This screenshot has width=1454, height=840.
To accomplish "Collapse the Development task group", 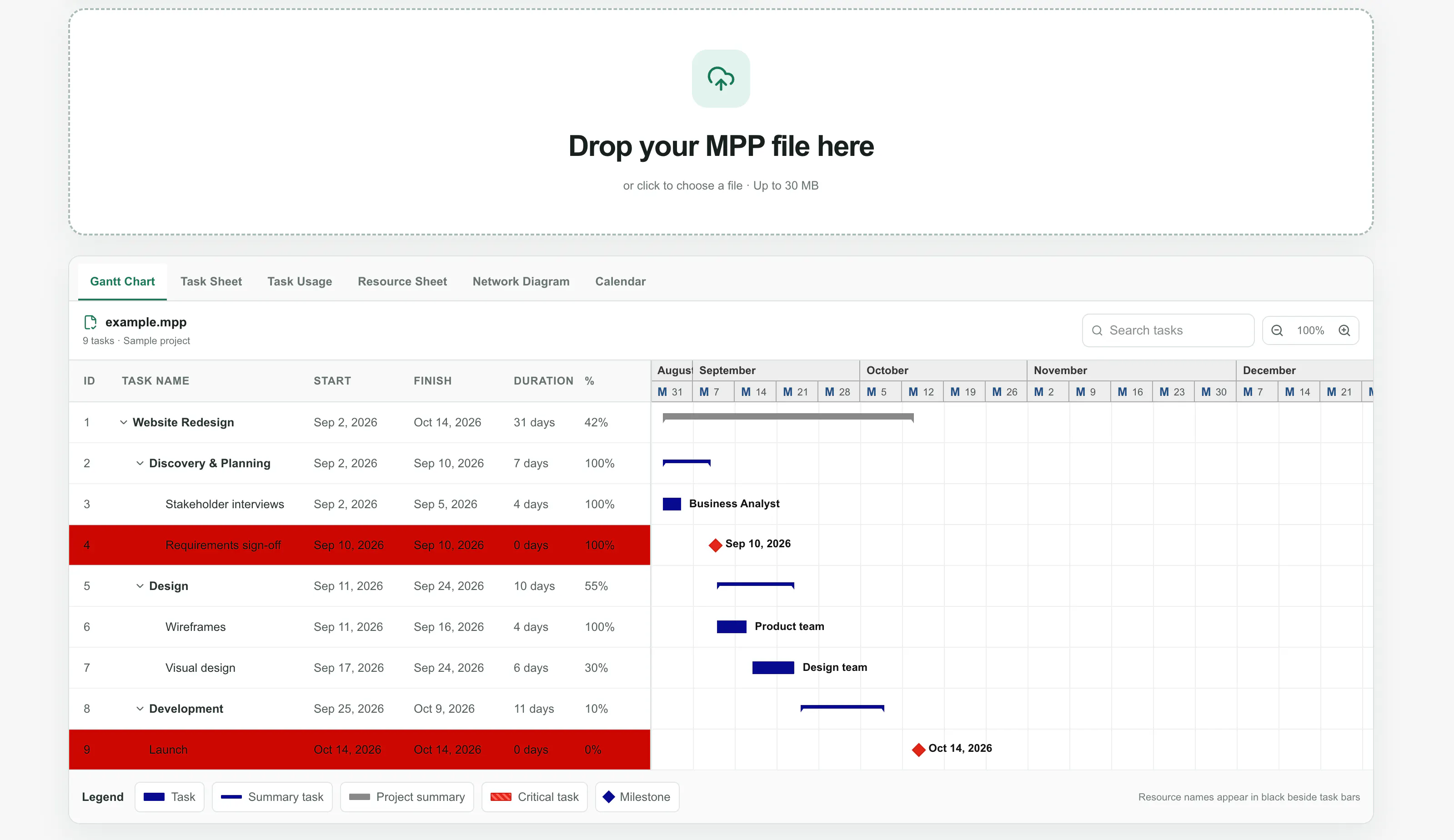I will coord(140,709).
